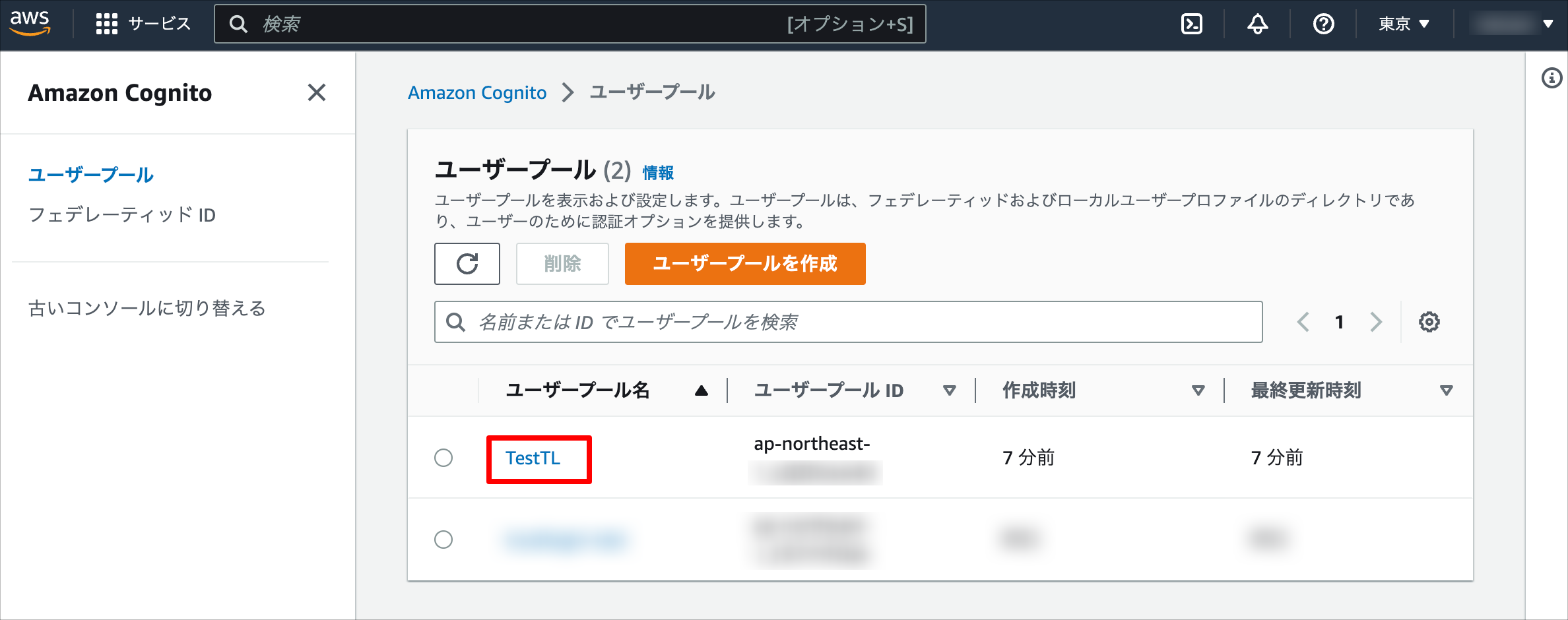Go to next page with pagination arrow
Viewport: 1568px width, 620px height.
click(1375, 321)
